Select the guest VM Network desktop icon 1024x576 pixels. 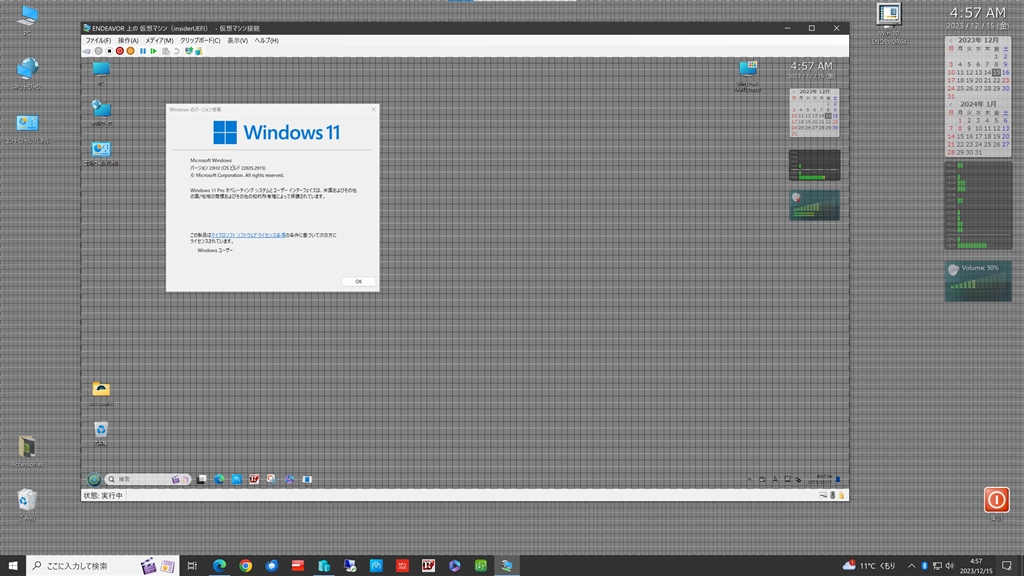pos(101,112)
